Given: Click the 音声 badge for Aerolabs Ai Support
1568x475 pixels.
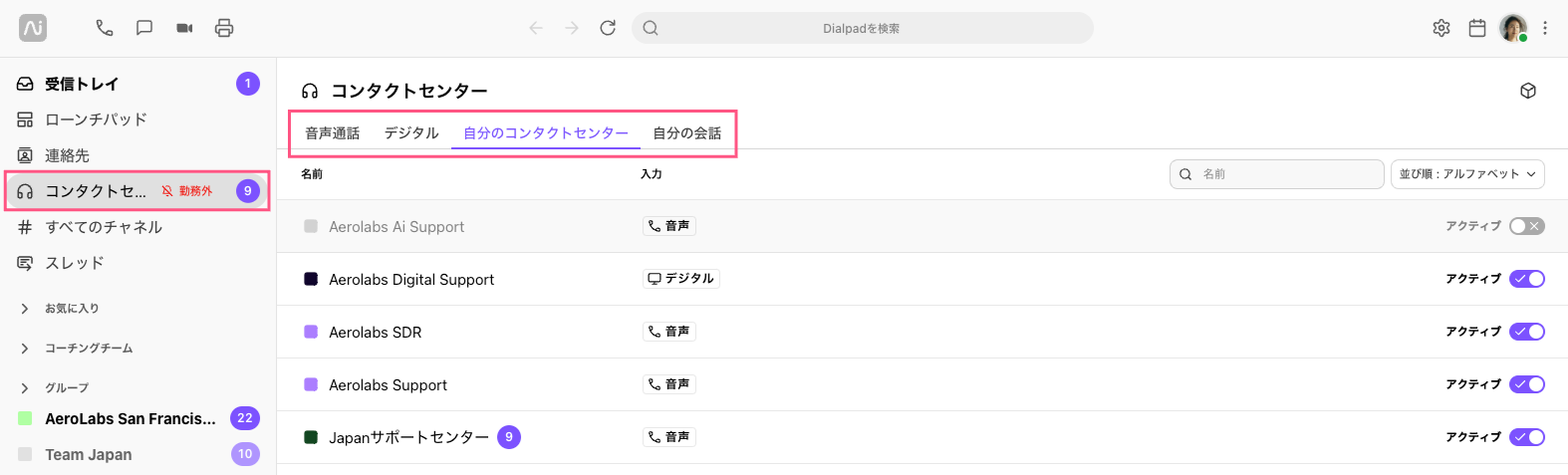Looking at the screenshot, I should [669, 226].
